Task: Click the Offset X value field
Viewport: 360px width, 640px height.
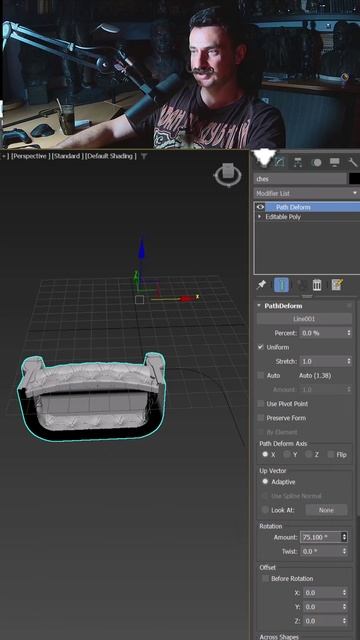Action: [x=322, y=592]
